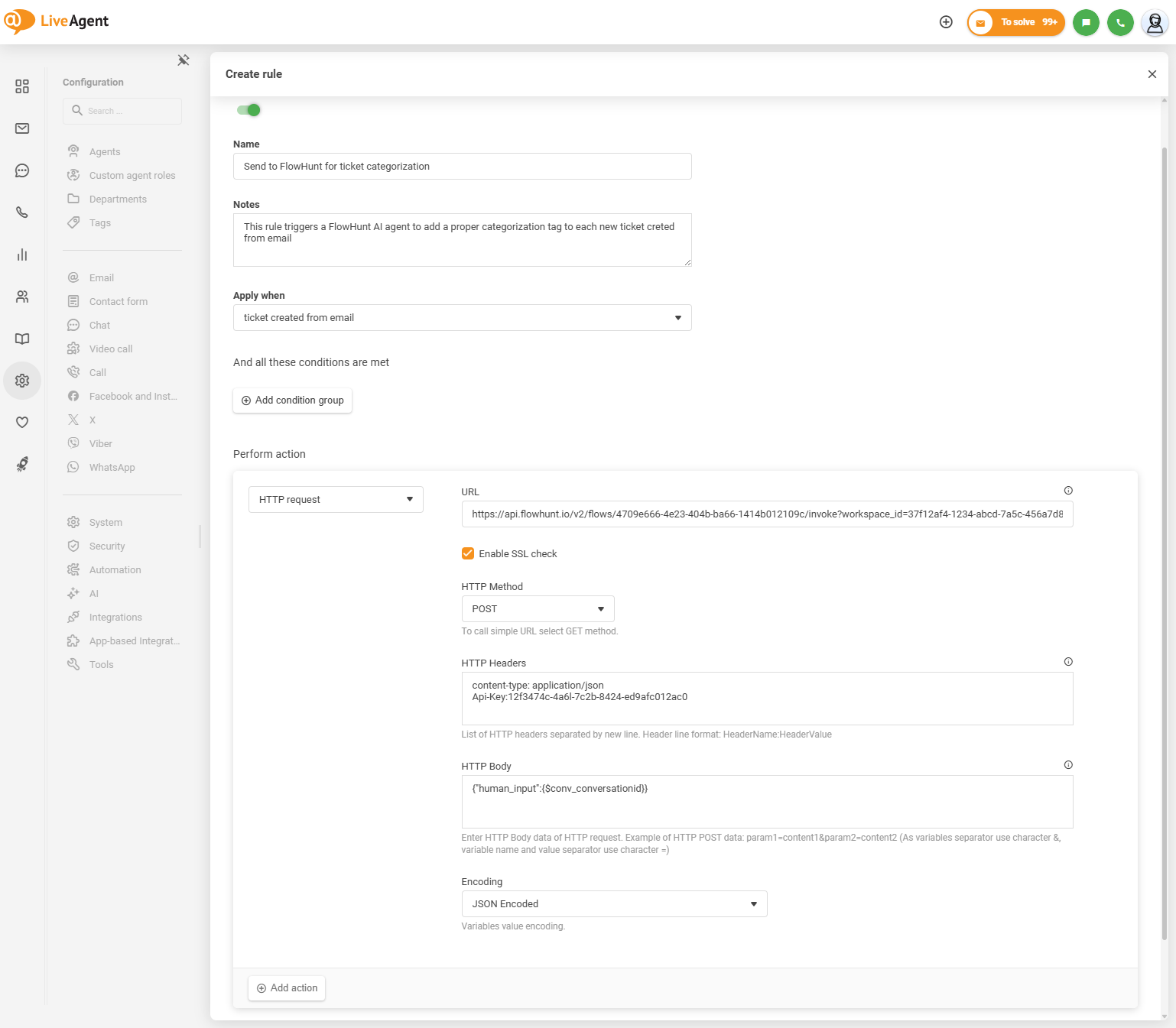This screenshot has height=1028, width=1176.
Task: Toggle the rule enabled switch off
Action: coord(249,110)
